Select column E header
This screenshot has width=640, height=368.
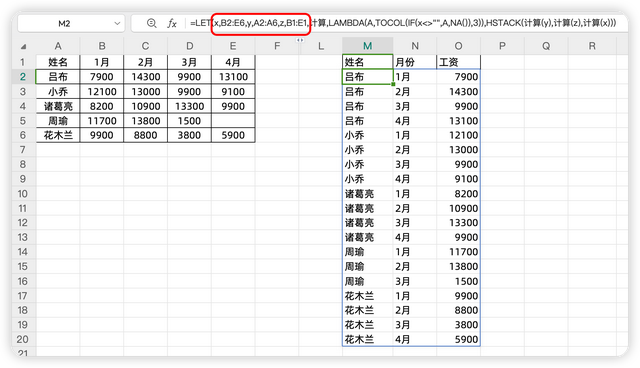233,46
